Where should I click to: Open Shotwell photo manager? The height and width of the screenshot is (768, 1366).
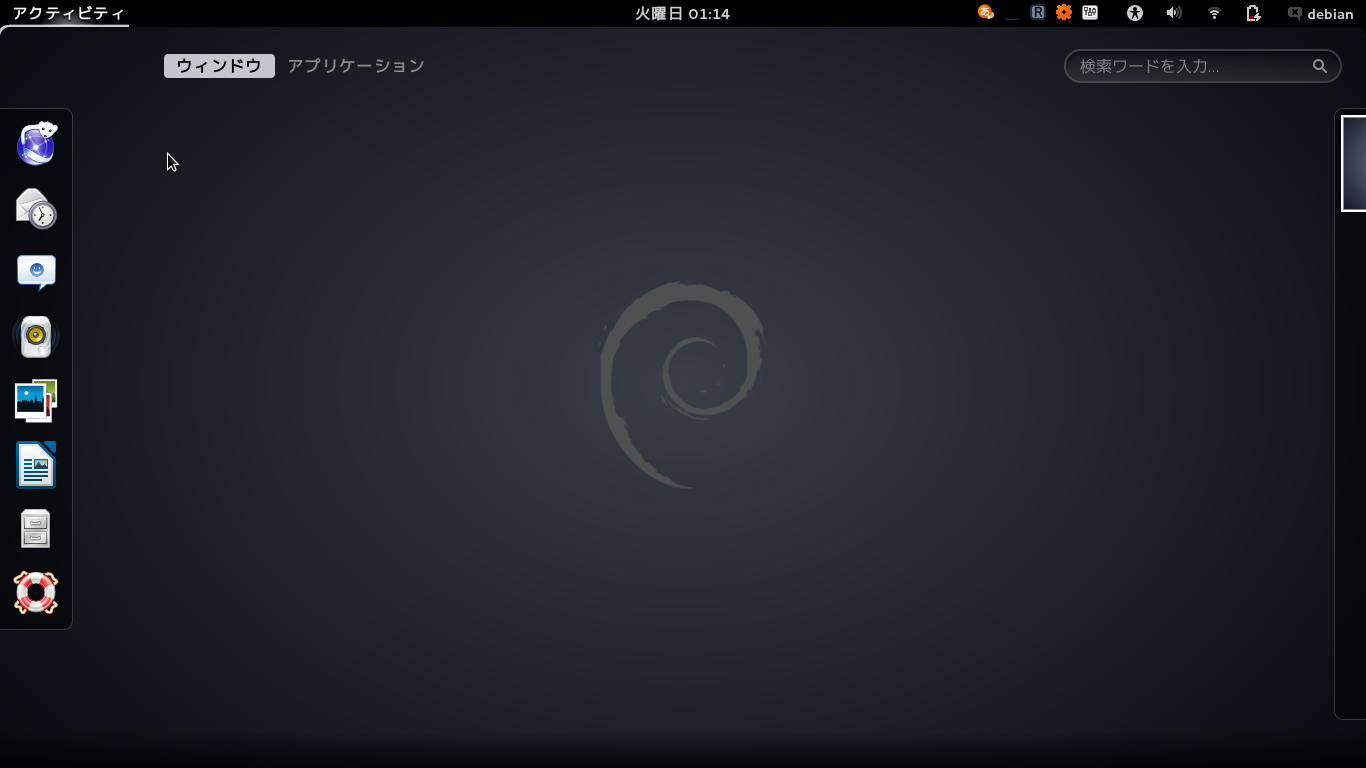point(36,401)
